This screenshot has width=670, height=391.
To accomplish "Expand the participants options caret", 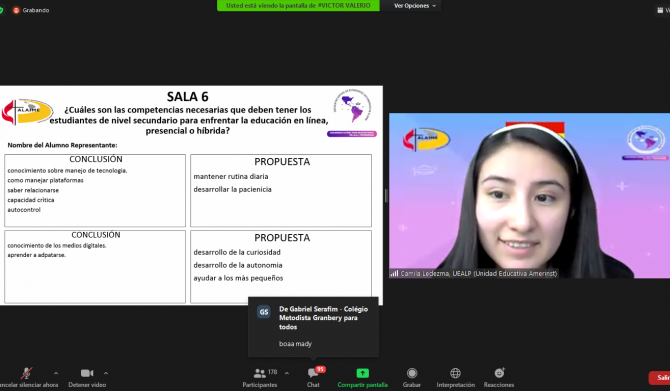I will 287,373.
